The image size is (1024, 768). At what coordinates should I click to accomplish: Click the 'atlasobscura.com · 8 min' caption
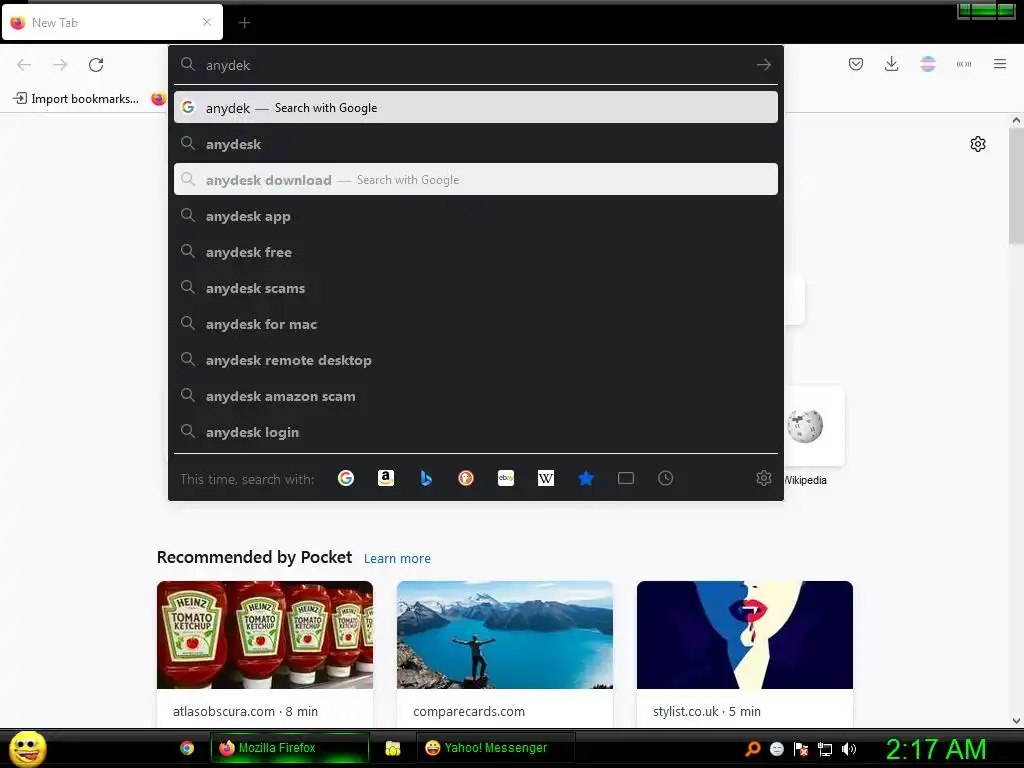[245, 711]
